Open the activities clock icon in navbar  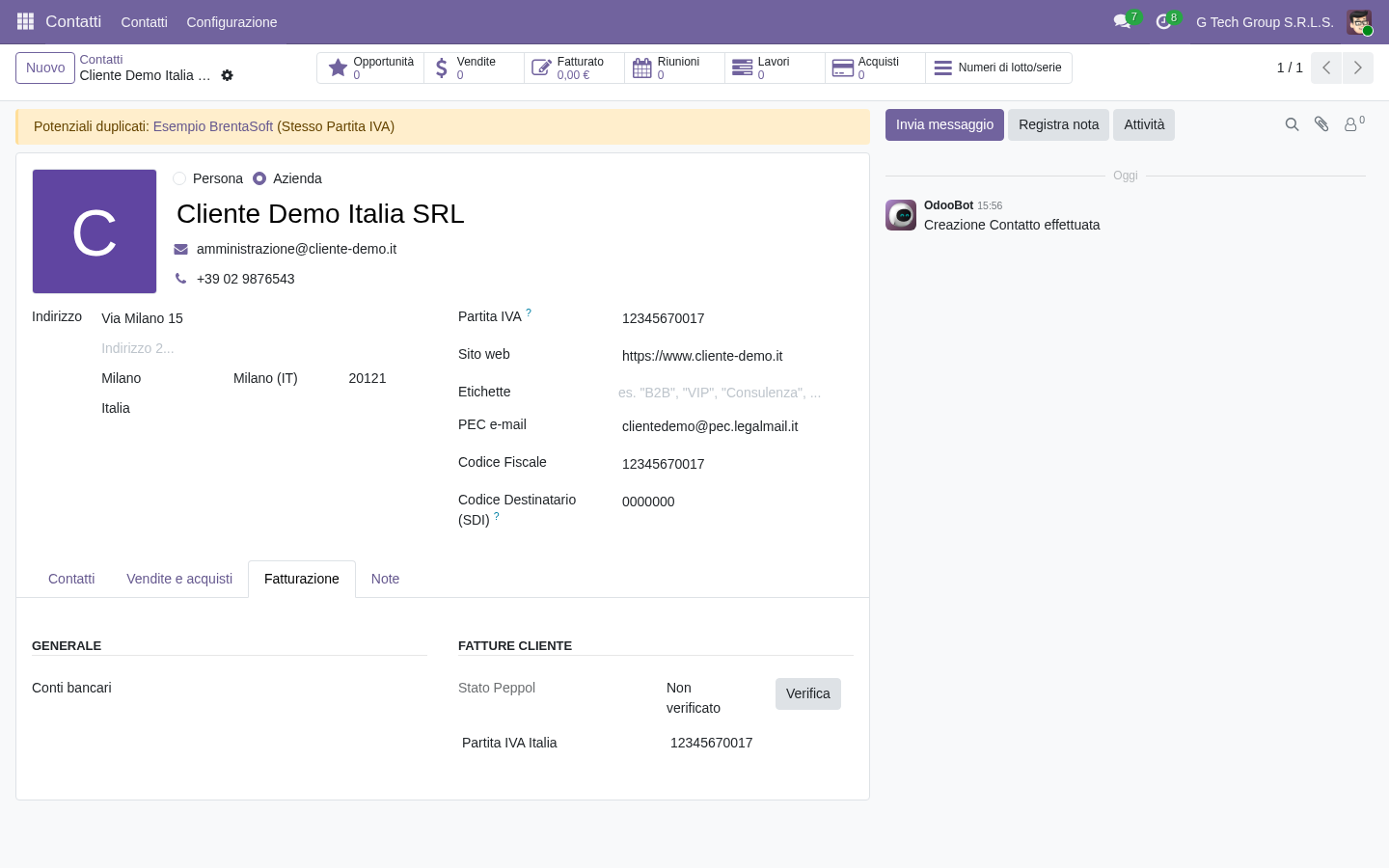(x=1166, y=21)
